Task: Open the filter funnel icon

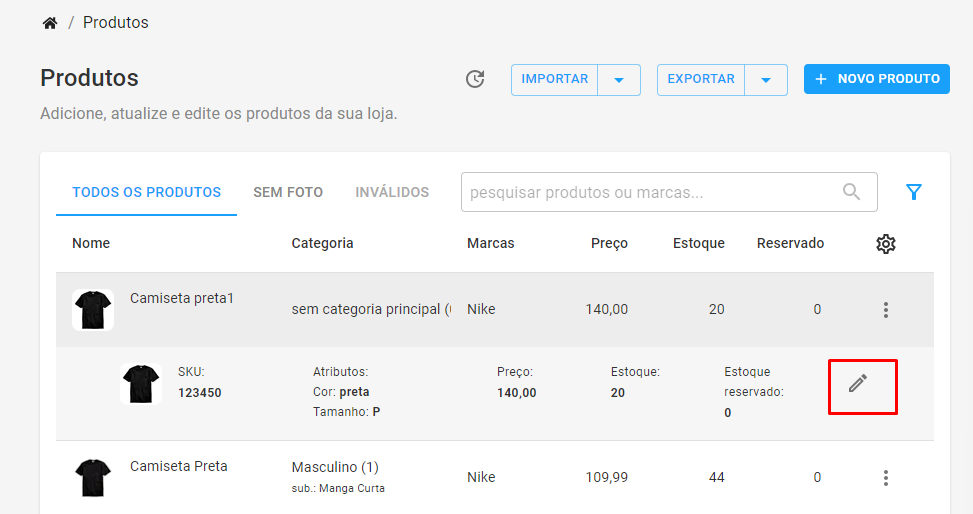Action: pos(913,192)
